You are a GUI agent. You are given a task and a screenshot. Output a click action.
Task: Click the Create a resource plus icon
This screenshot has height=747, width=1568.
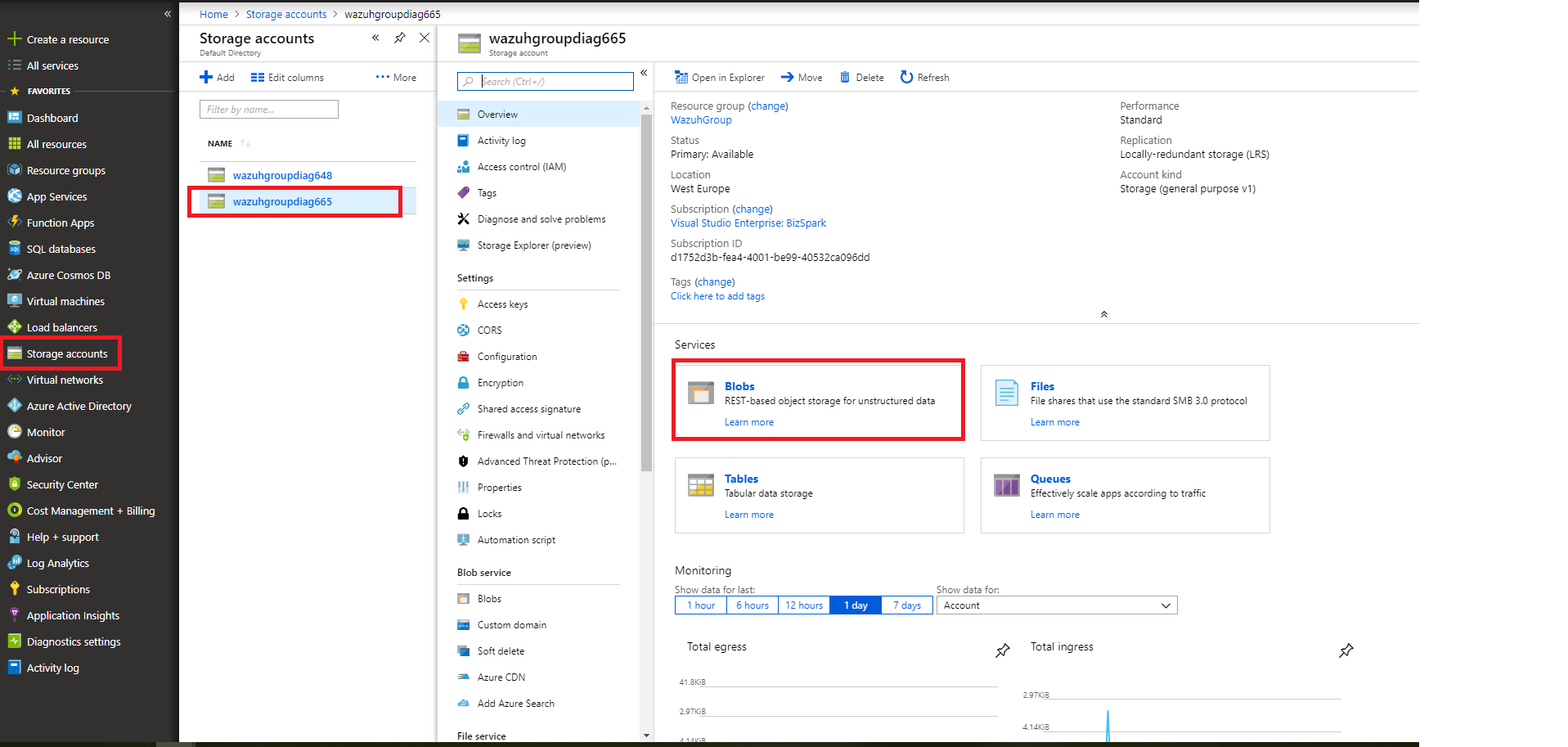[14, 39]
